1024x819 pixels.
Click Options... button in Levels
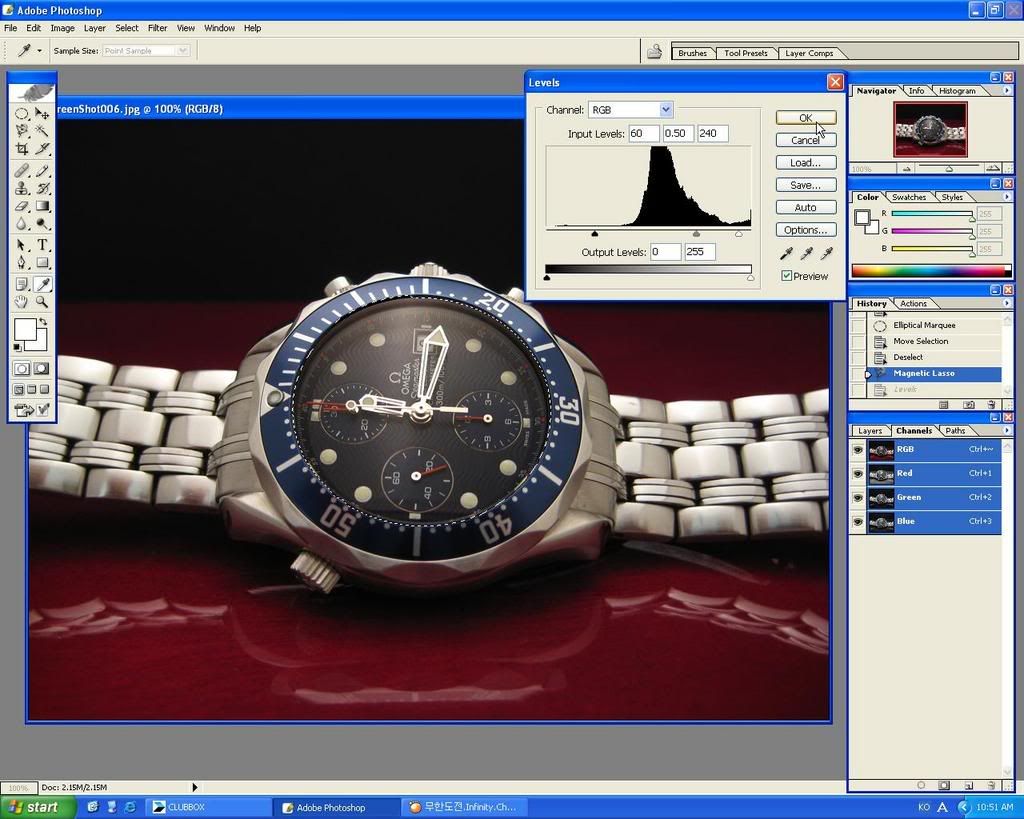[806, 230]
